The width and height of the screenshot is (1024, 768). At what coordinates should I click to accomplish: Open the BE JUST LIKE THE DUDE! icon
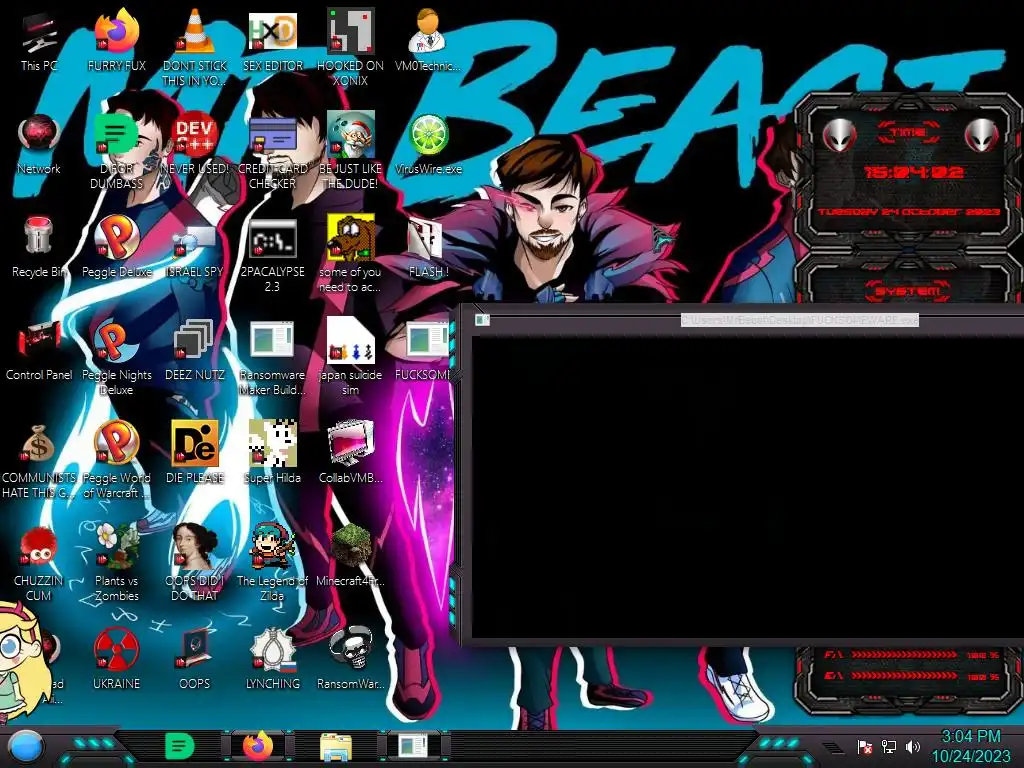(351, 135)
